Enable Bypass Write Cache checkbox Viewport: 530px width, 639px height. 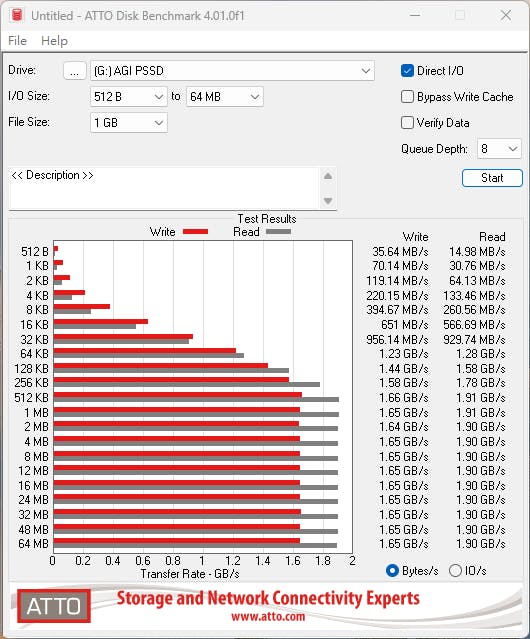pyautogui.click(x=407, y=97)
